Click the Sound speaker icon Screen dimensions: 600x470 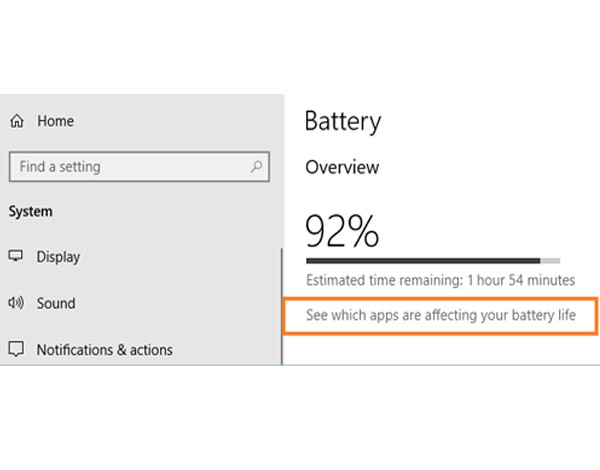[x=16, y=303]
